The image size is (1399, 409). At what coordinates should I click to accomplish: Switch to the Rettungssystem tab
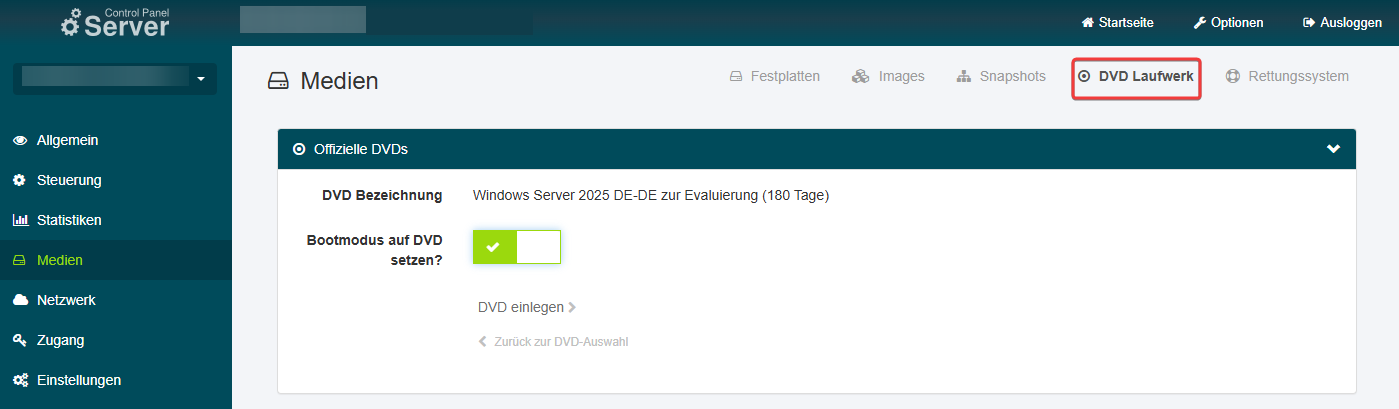click(x=1287, y=76)
